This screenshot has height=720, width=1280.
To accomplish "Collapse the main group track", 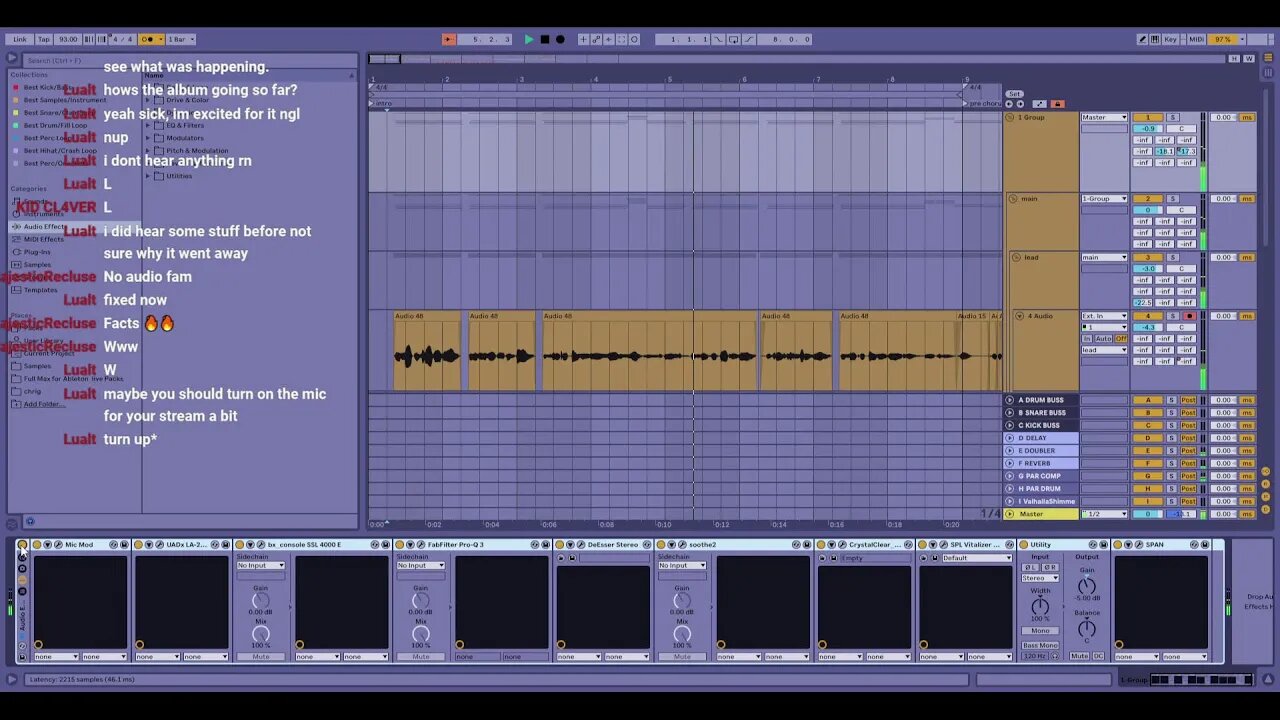I will (x=1013, y=199).
